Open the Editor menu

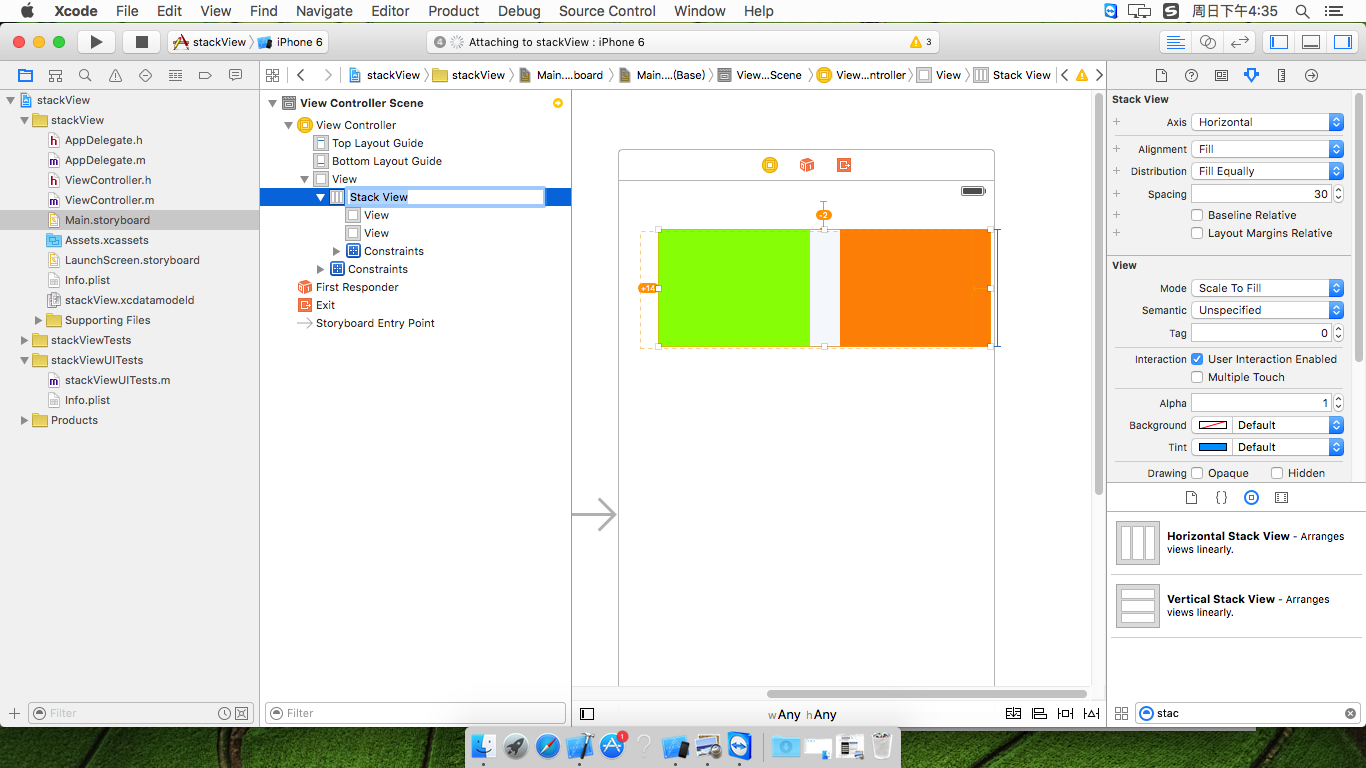click(390, 11)
